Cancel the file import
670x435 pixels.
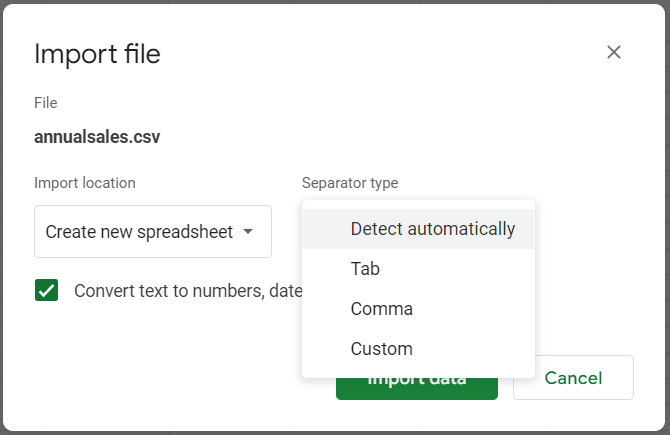pyautogui.click(x=573, y=378)
